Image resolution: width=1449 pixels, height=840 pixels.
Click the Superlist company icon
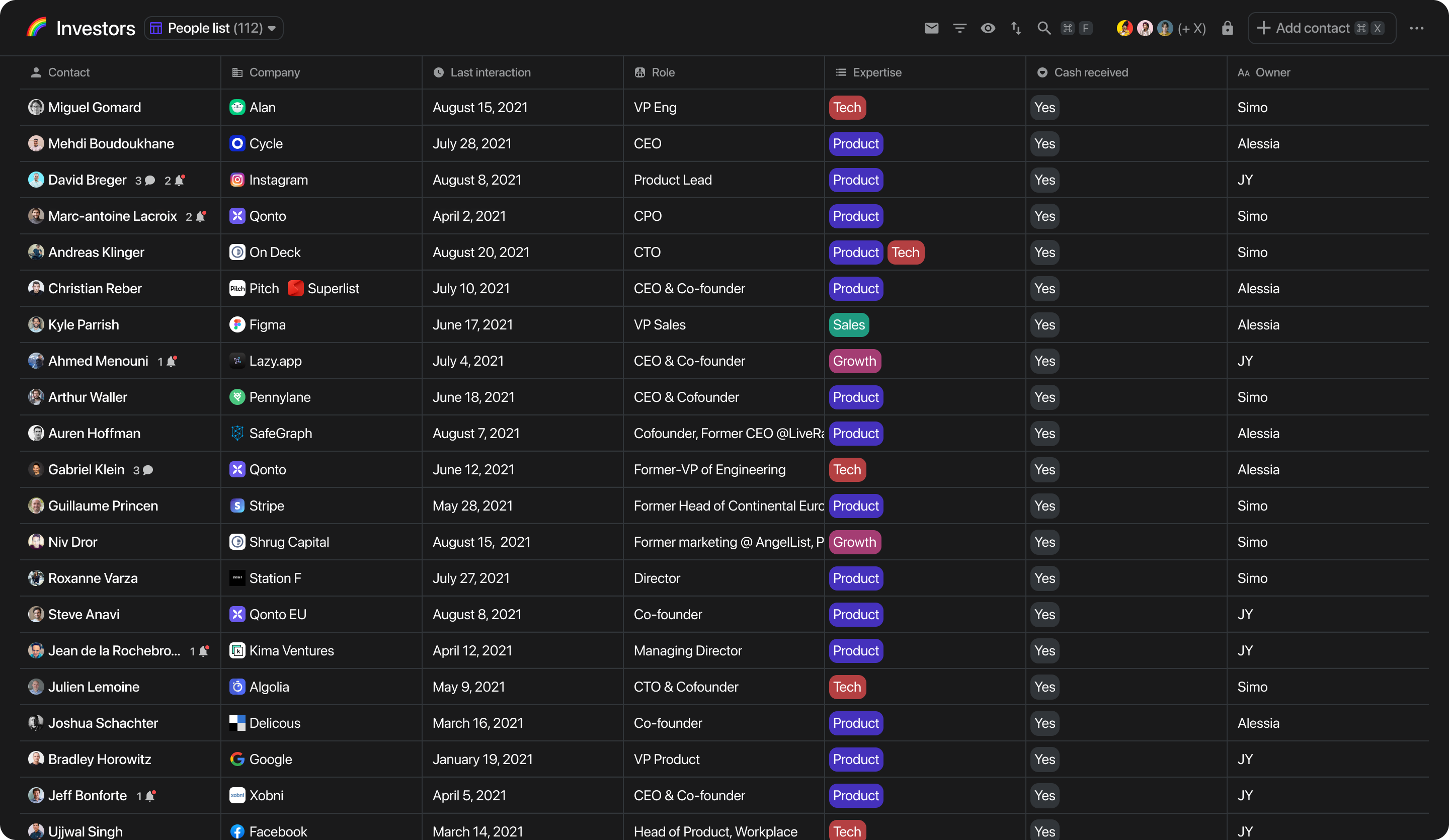(x=295, y=289)
